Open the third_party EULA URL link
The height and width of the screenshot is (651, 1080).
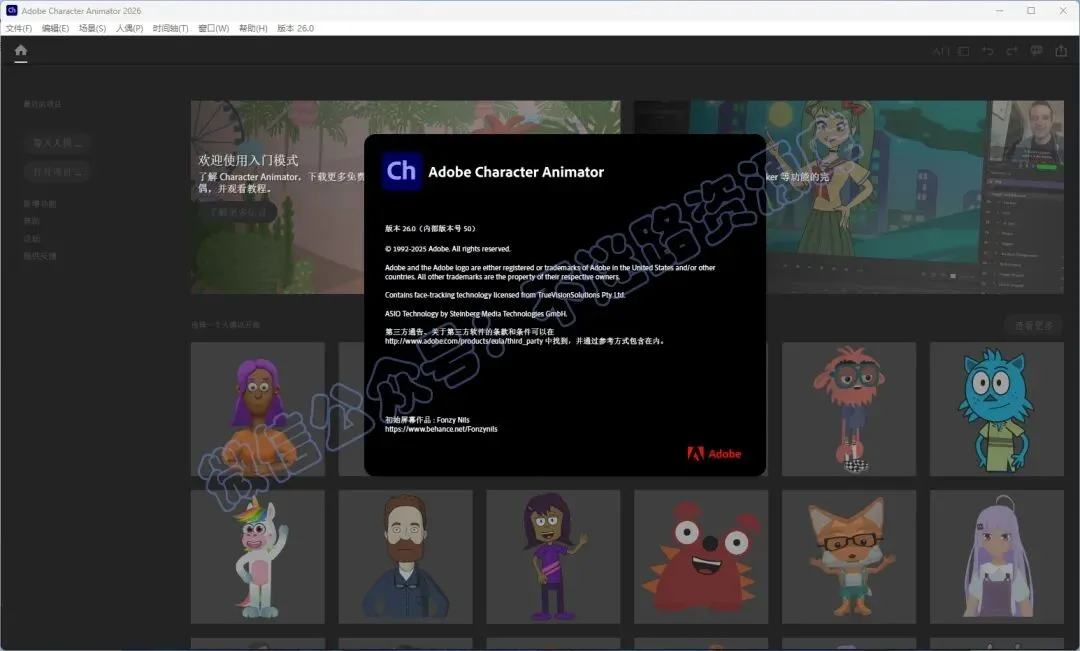tap(464, 341)
